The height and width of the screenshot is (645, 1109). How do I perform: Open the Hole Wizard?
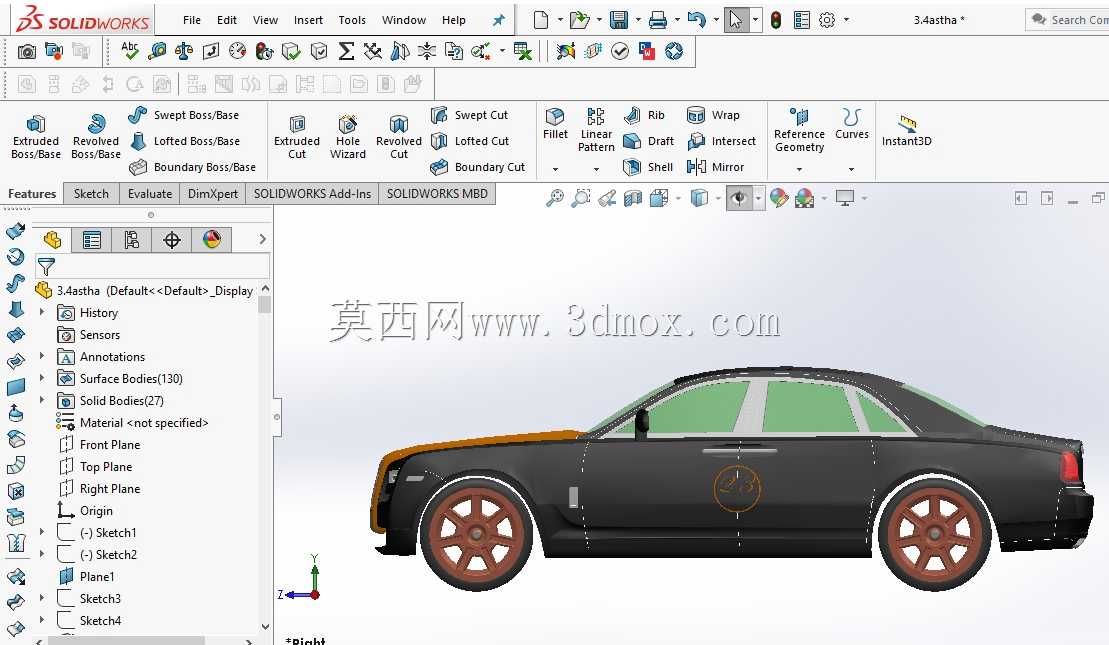pos(347,136)
